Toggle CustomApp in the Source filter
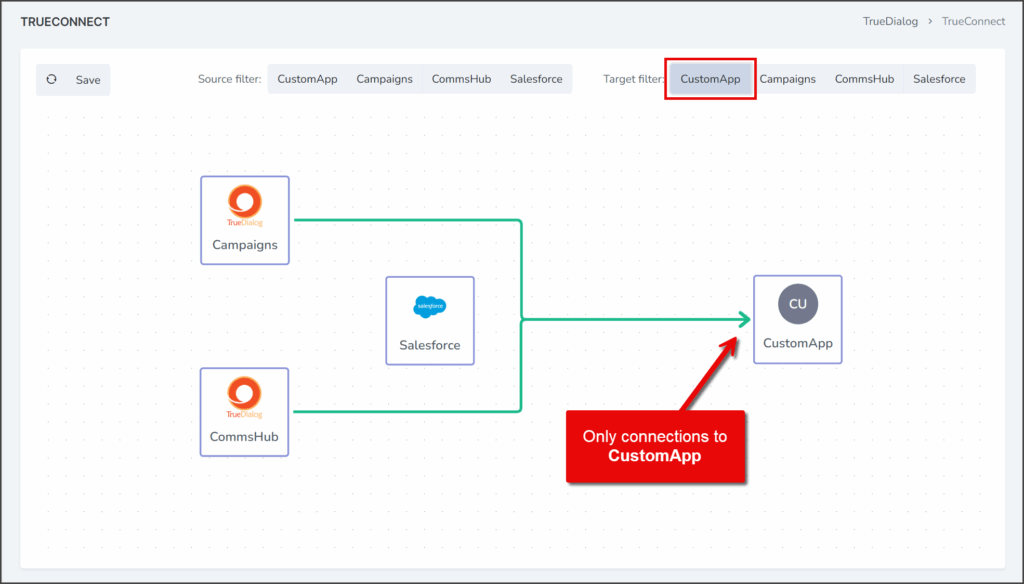 coord(307,79)
